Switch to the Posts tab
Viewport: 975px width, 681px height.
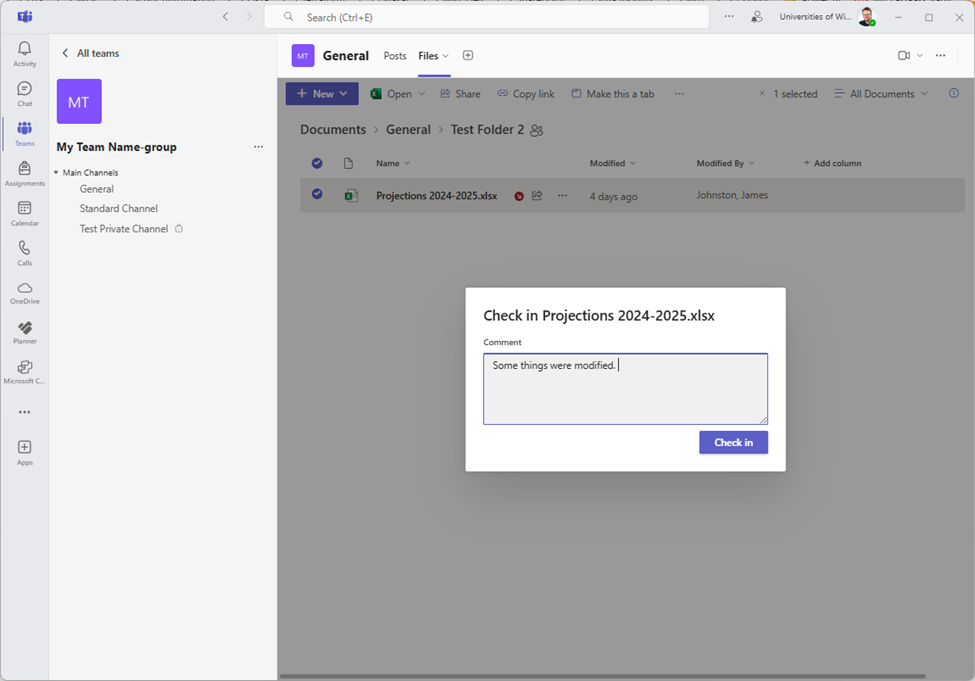click(x=395, y=56)
